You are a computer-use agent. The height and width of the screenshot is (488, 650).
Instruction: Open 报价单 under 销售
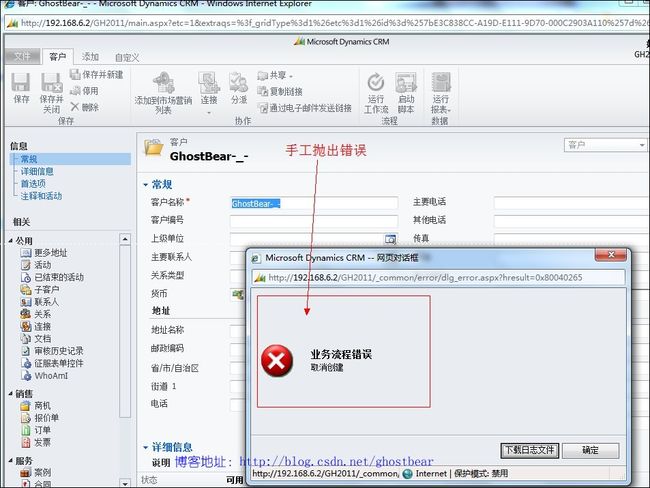(40, 418)
